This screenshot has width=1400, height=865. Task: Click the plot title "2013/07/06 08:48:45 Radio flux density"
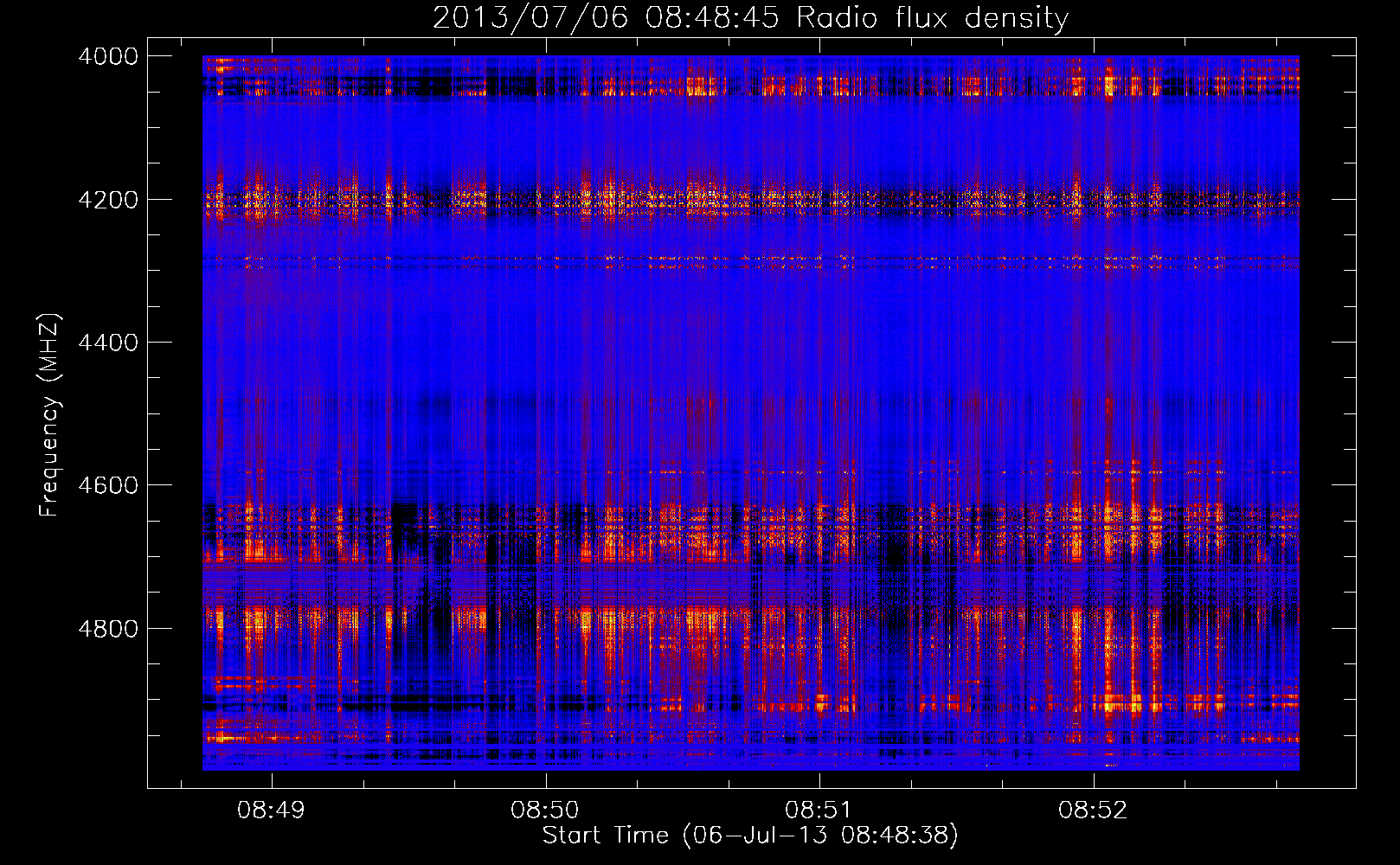click(750, 17)
